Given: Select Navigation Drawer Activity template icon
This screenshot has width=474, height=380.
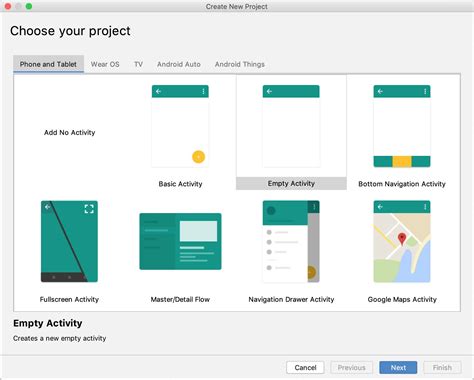Looking at the screenshot, I should (291, 241).
